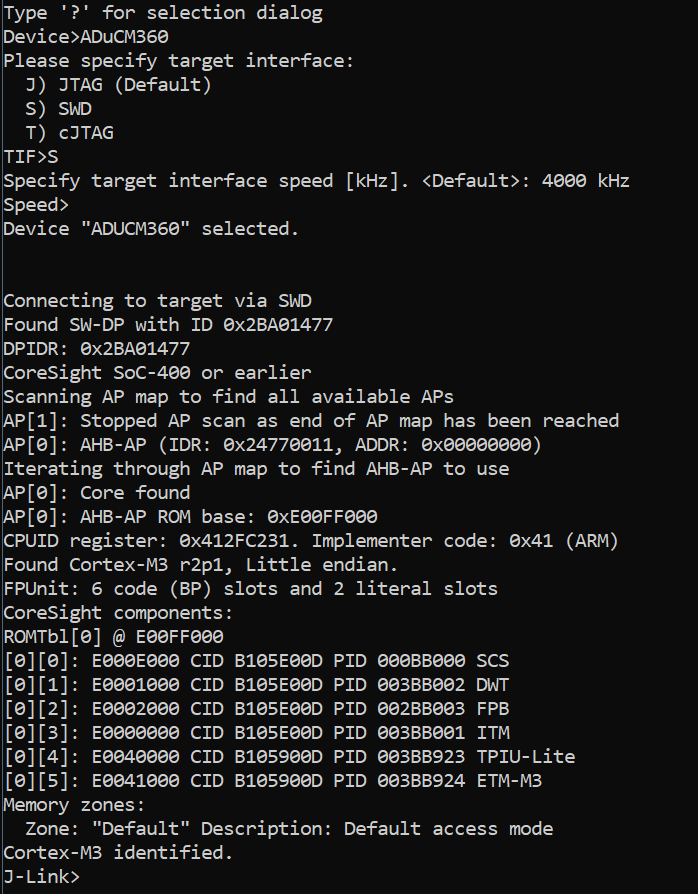The height and width of the screenshot is (894, 698).
Task: Click the "Memory zones:" heading line
Action: point(75,805)
